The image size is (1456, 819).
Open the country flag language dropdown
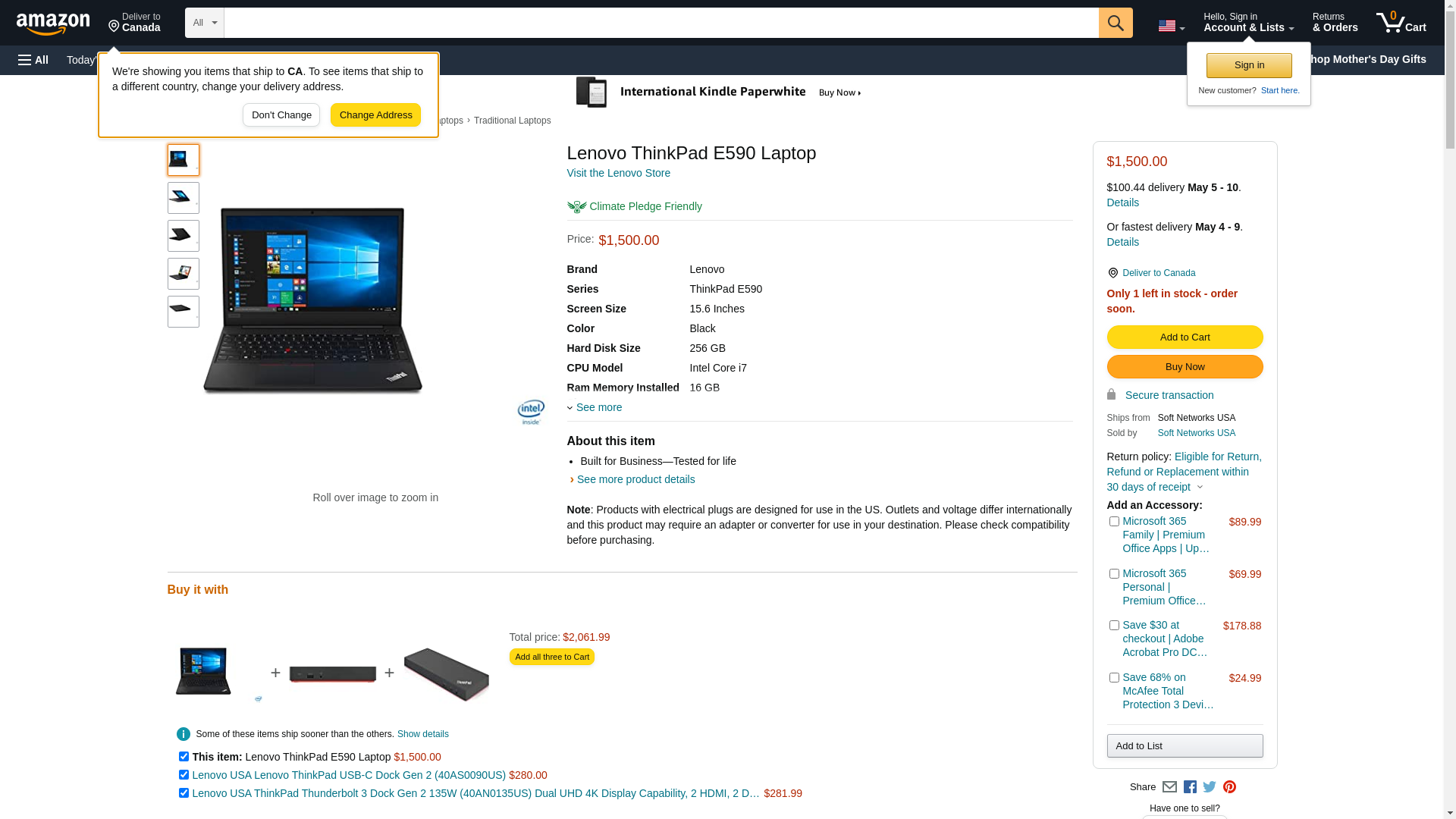(1171, 27)
